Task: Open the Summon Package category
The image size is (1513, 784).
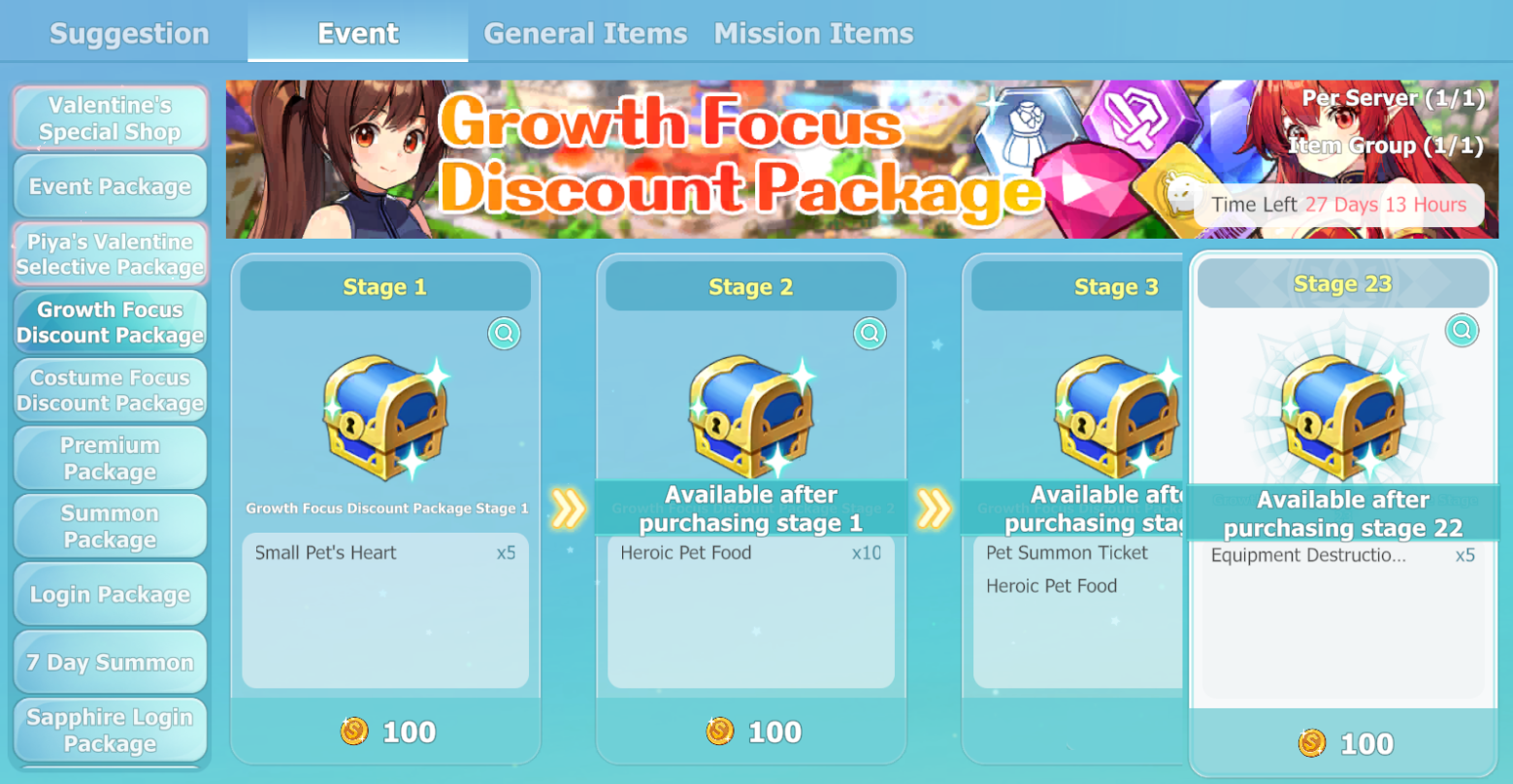Action: [x=110, y=526]
